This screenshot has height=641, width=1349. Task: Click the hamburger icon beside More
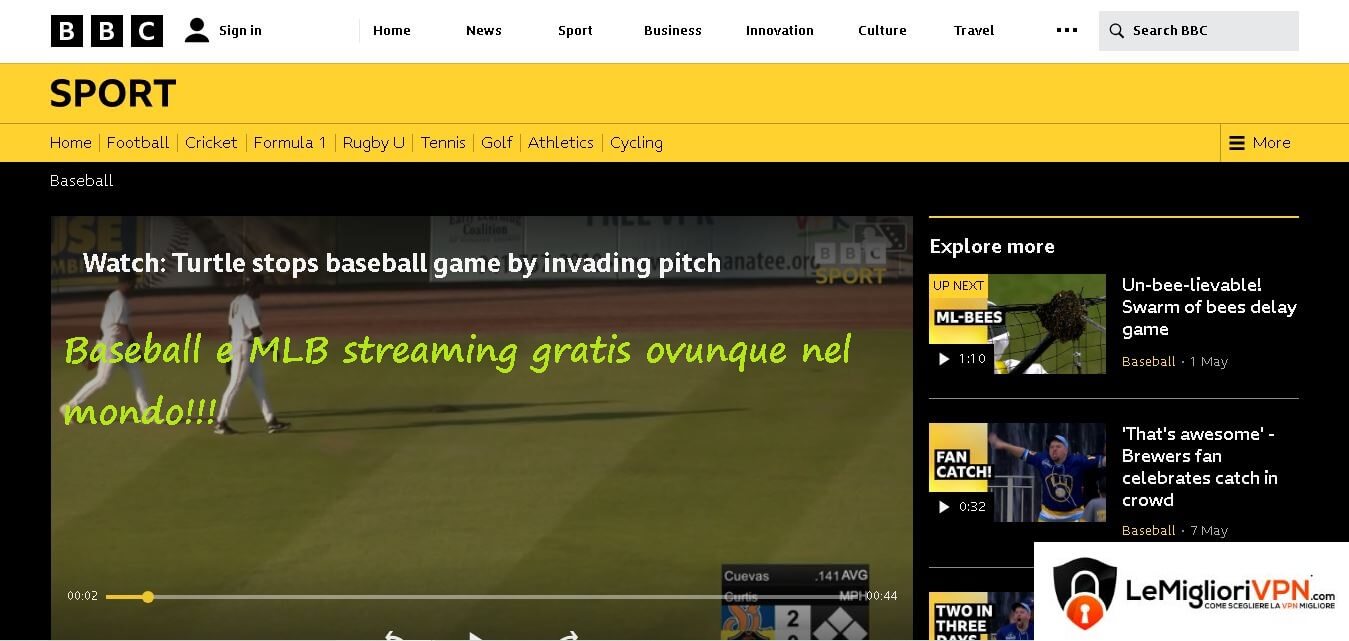(1237, 143)
